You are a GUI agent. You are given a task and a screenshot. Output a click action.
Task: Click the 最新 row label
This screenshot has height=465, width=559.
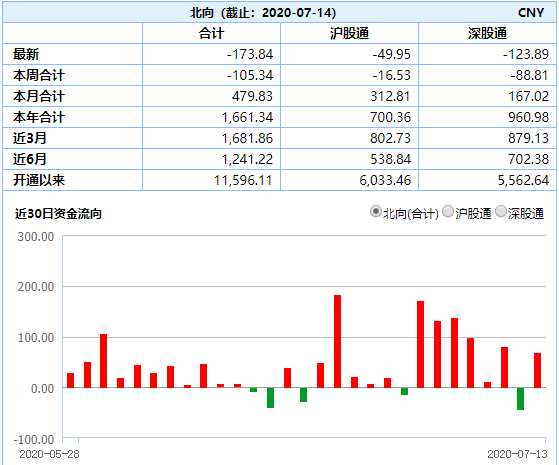[26, 54]
